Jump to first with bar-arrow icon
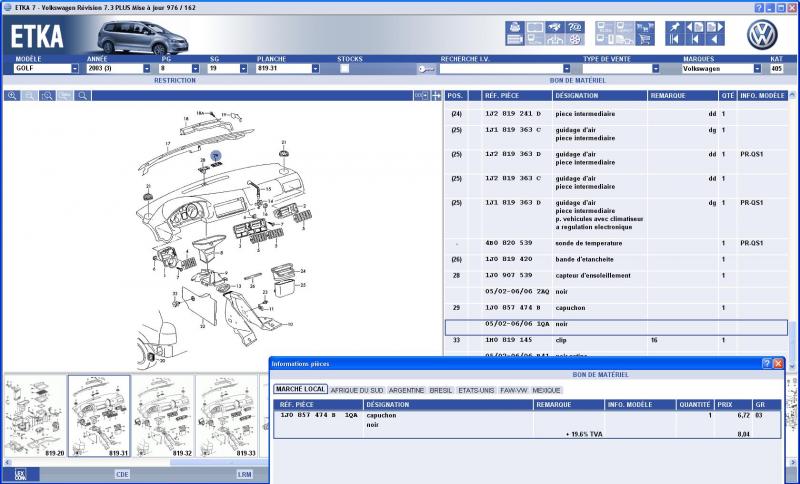Screen dimensions: 800x484 tap(675, 39)
